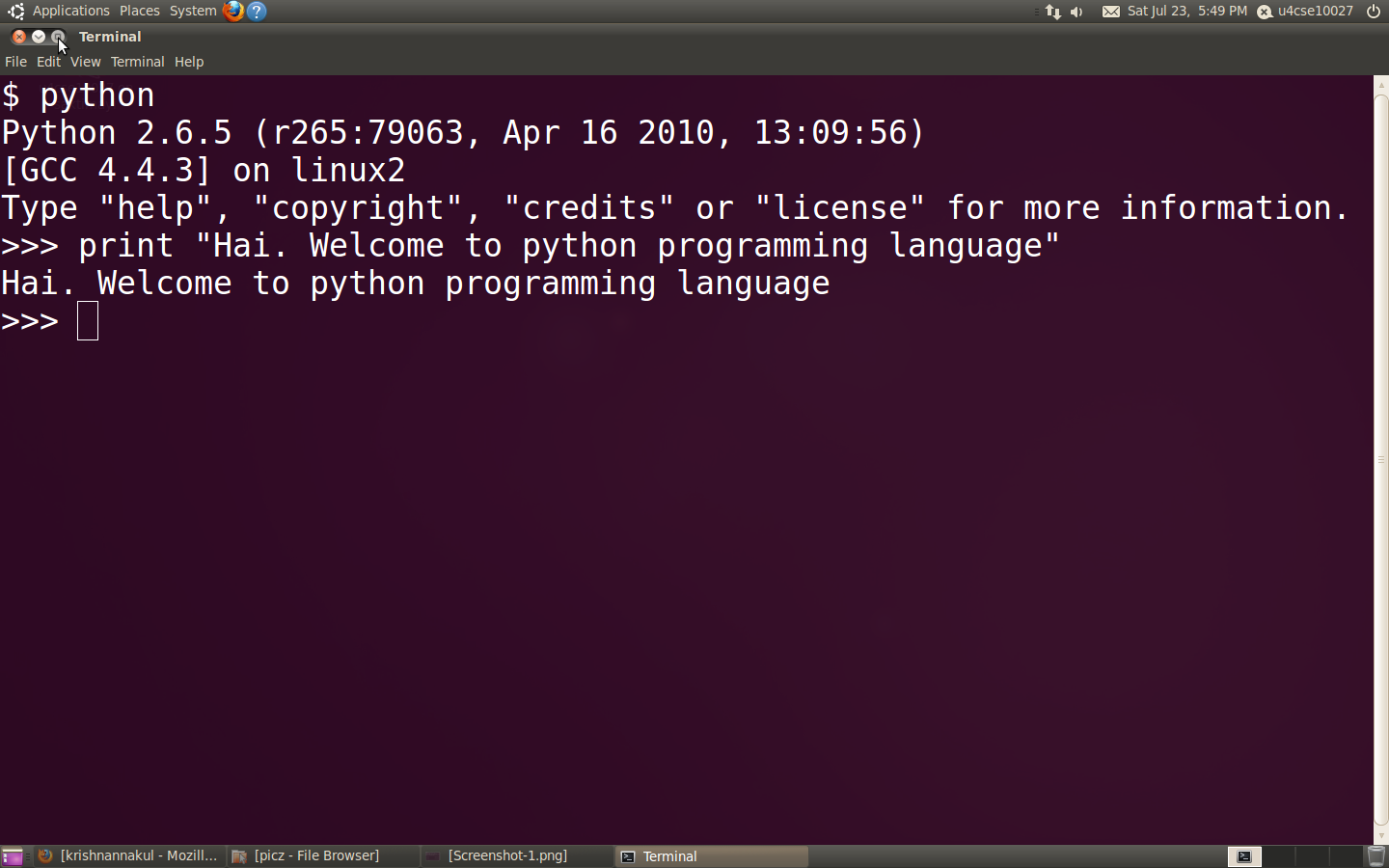The height and width of the screenshot is (868, 1389).
Task: Open the Trash icon in bottom panel
Action: coord(1376,855)
